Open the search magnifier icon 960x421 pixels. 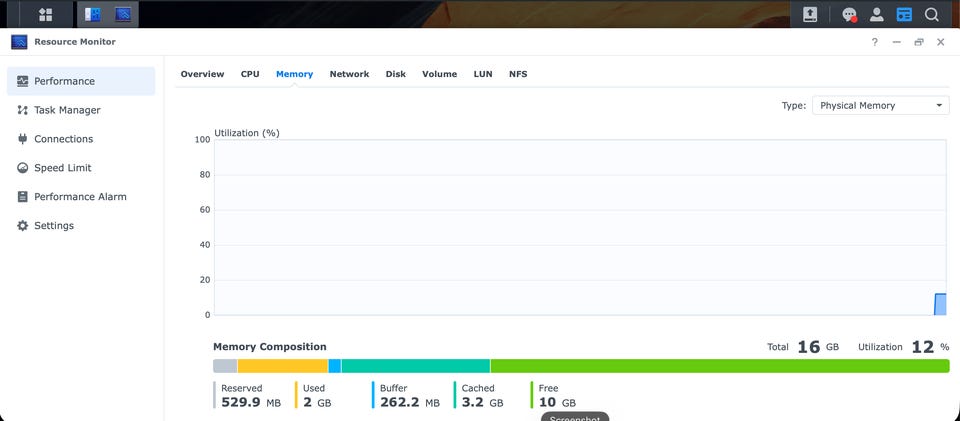(931, 14)
